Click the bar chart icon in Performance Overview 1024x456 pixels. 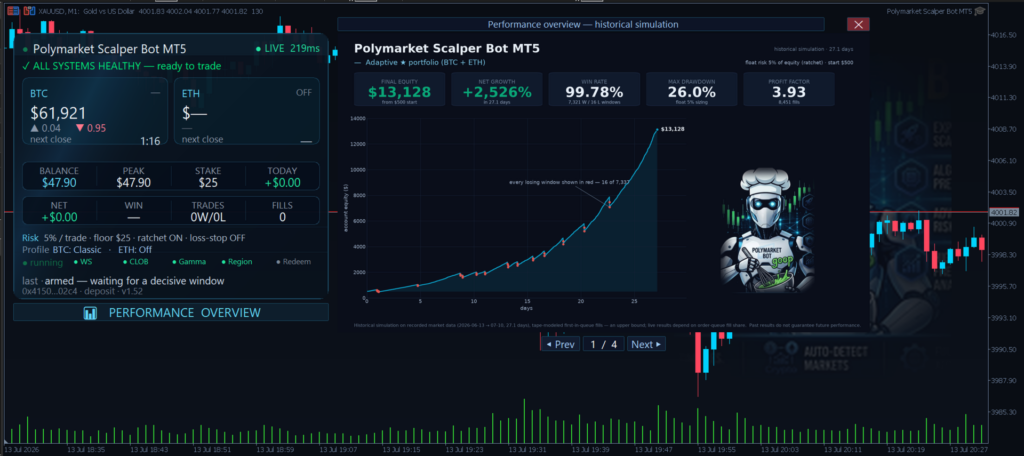pyautogui.click(x=90, y=313)
